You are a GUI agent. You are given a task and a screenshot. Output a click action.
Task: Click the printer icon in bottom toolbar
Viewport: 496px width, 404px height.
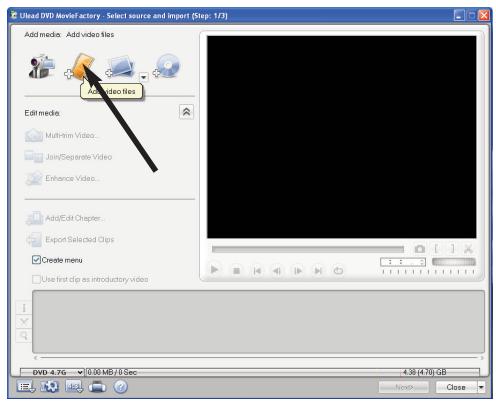point(97,387)
